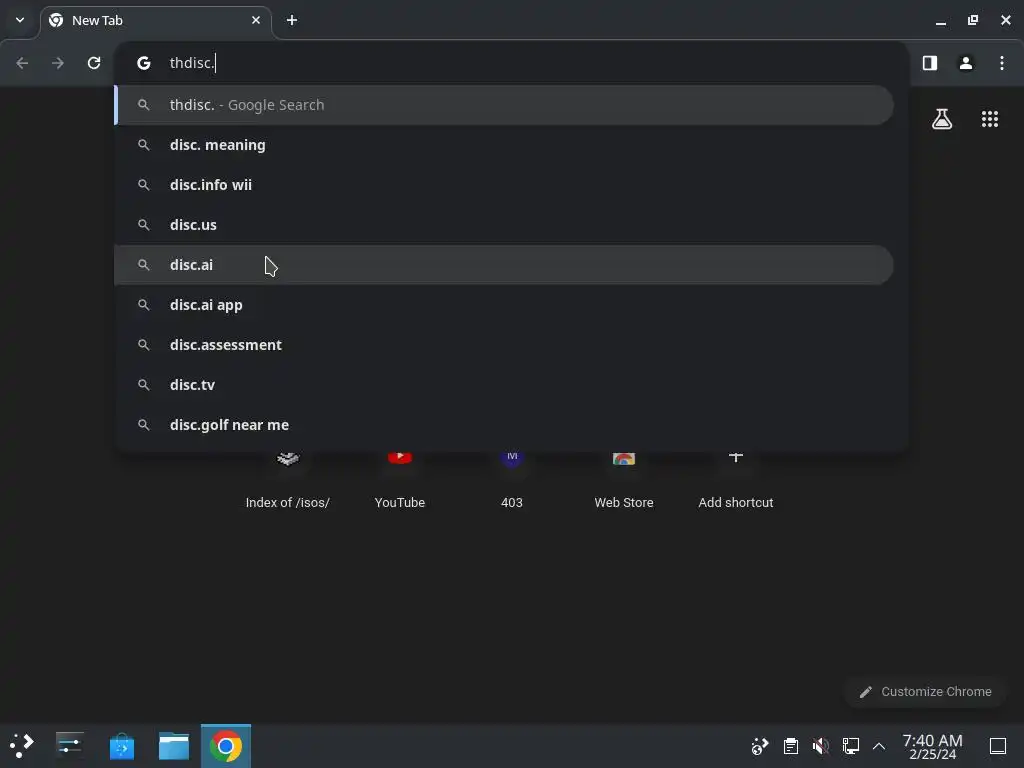
Task: Select 'disc. meaning' suggestion
Action: click(x=504, y=145)
